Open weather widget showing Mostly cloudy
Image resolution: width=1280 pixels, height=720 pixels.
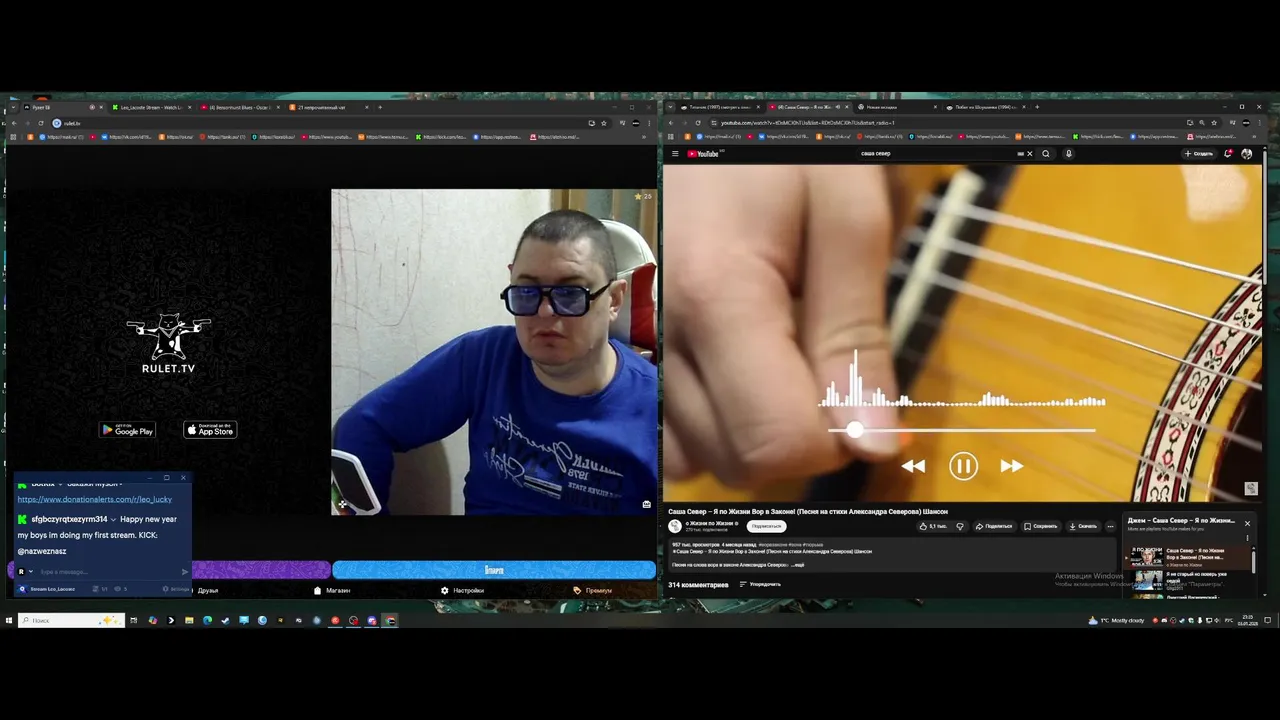(1116, 620)
